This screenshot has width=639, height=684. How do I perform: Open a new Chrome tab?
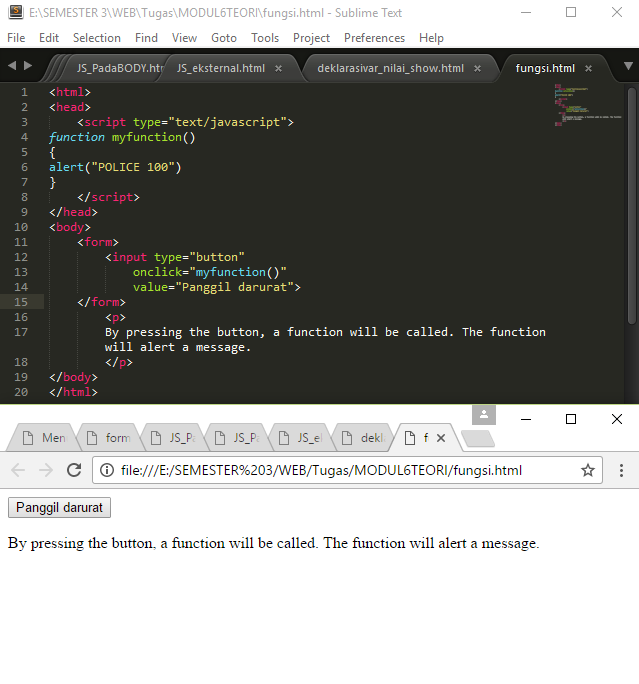(478, 438)
